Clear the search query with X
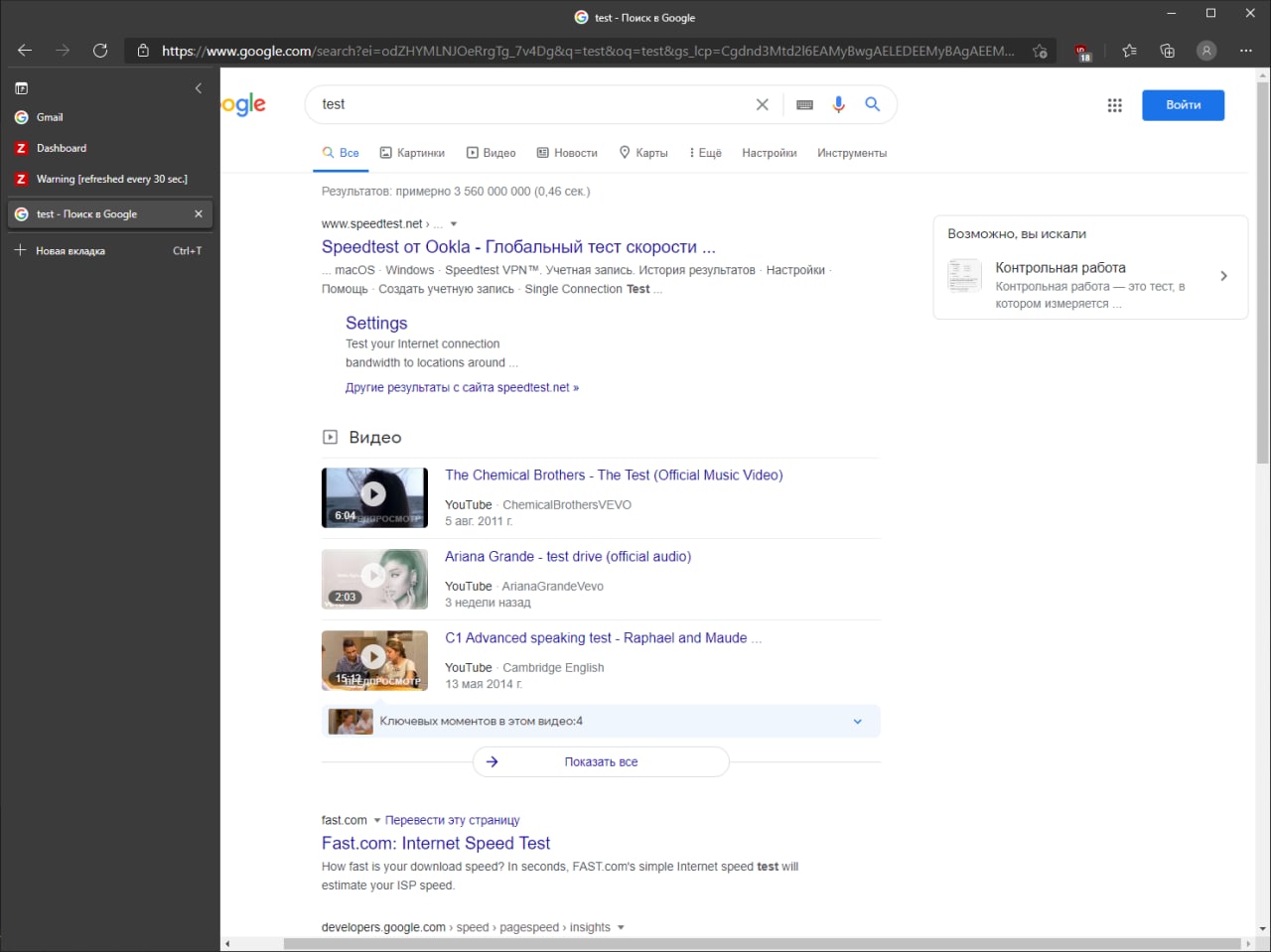 click(x=763, y=104)
